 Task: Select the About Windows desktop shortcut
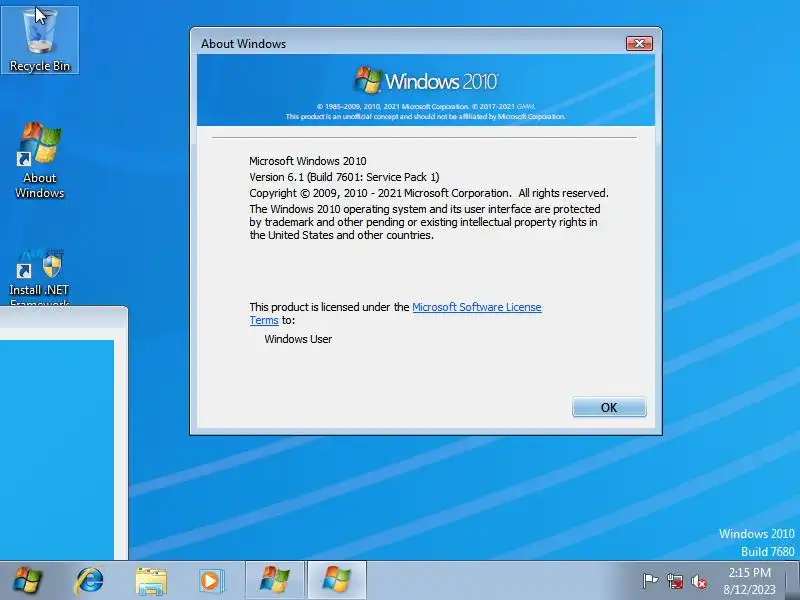[40, 161]
